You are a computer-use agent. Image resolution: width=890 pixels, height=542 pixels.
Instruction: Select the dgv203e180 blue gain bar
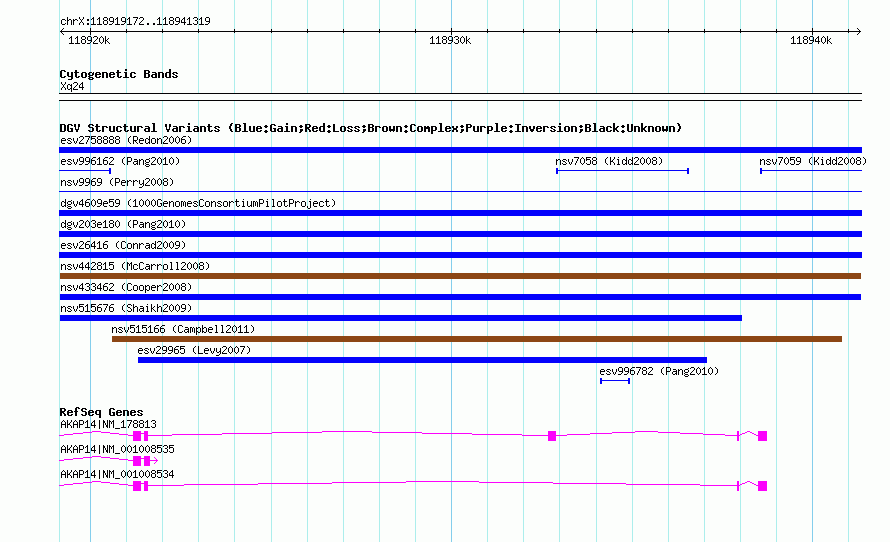pos(460,234)
